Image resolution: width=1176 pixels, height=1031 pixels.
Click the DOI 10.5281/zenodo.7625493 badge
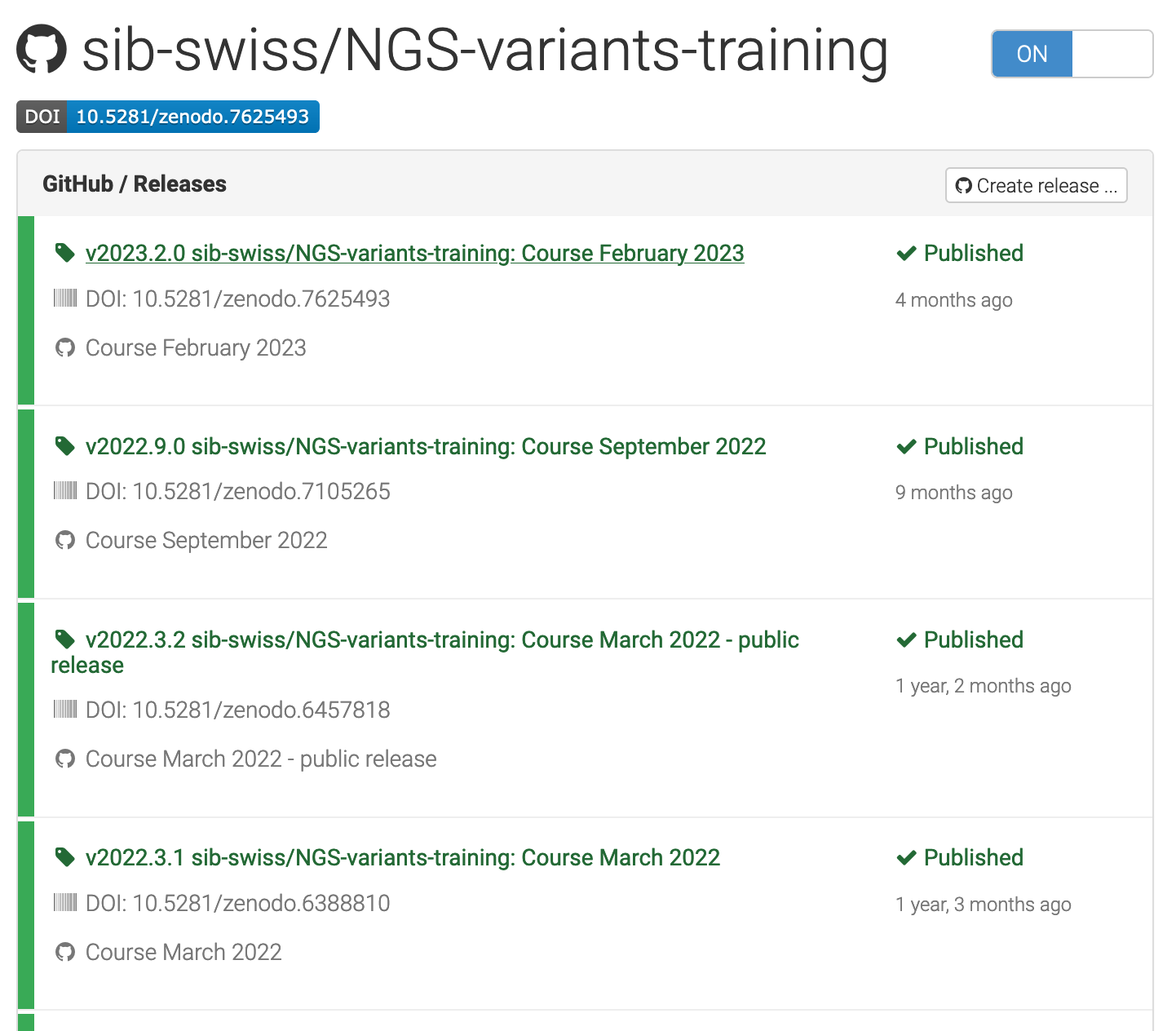[x=168, y=117]
